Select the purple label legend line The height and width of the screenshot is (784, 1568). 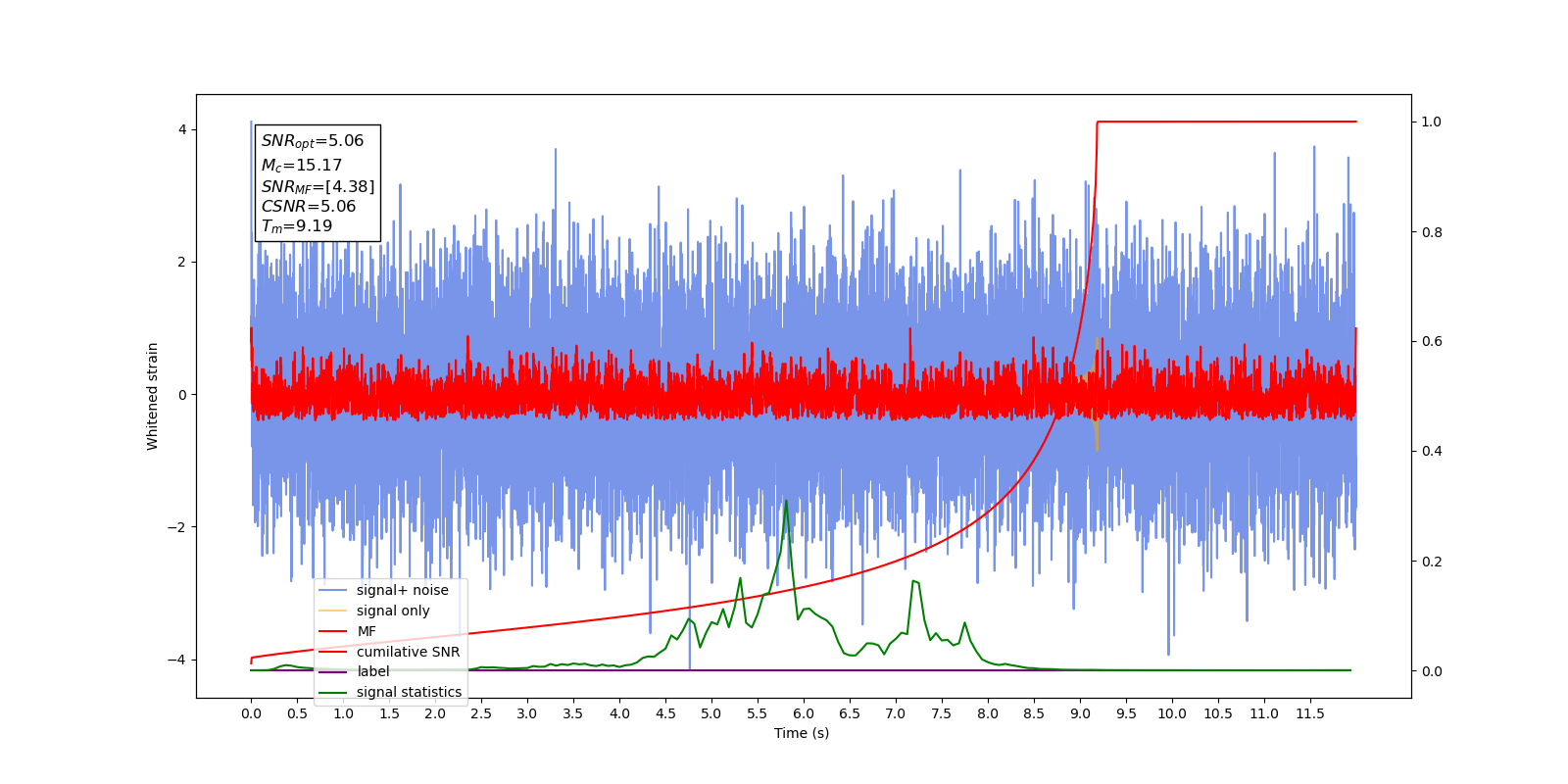pos(333,671)
